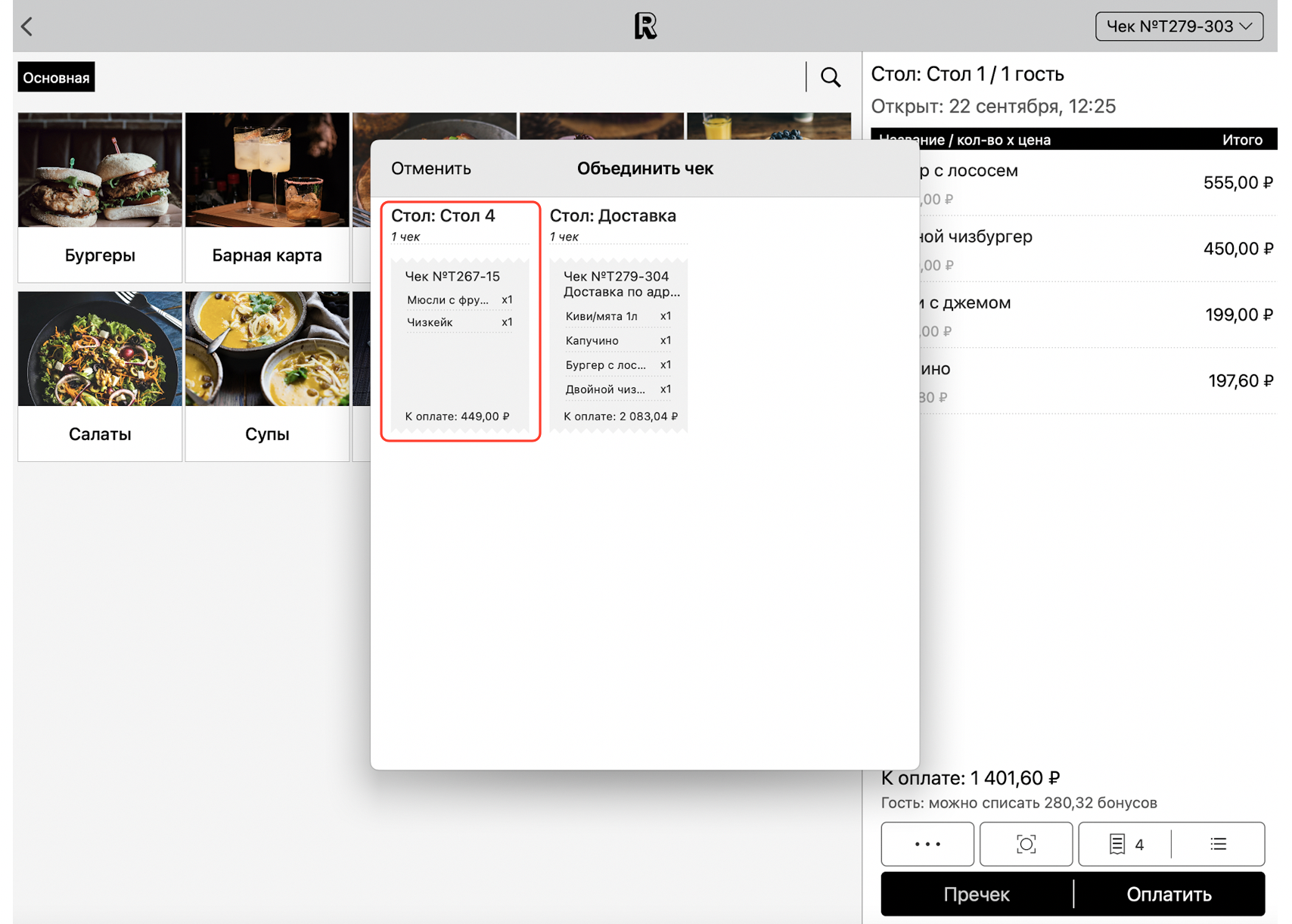Open receipts list showing 4 checks
Screen dimensions: 1292x924
point(1126,844)
